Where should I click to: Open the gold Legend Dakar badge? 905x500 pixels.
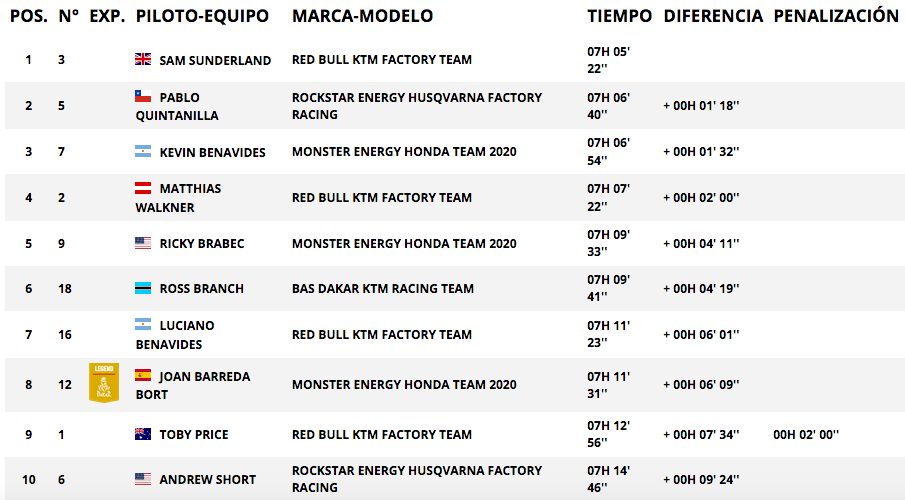click(104, 382)
